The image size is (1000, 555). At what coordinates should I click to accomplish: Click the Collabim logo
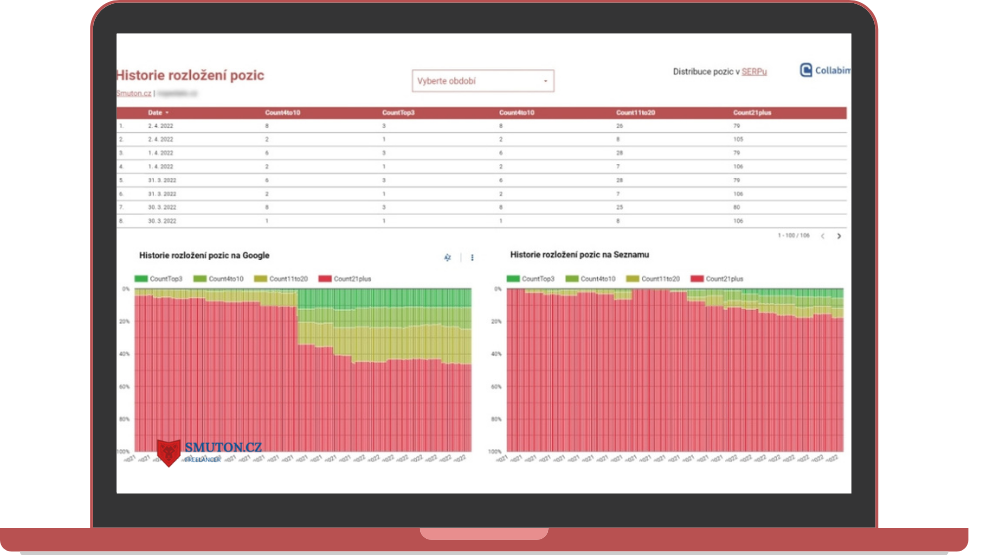[825, 70]
